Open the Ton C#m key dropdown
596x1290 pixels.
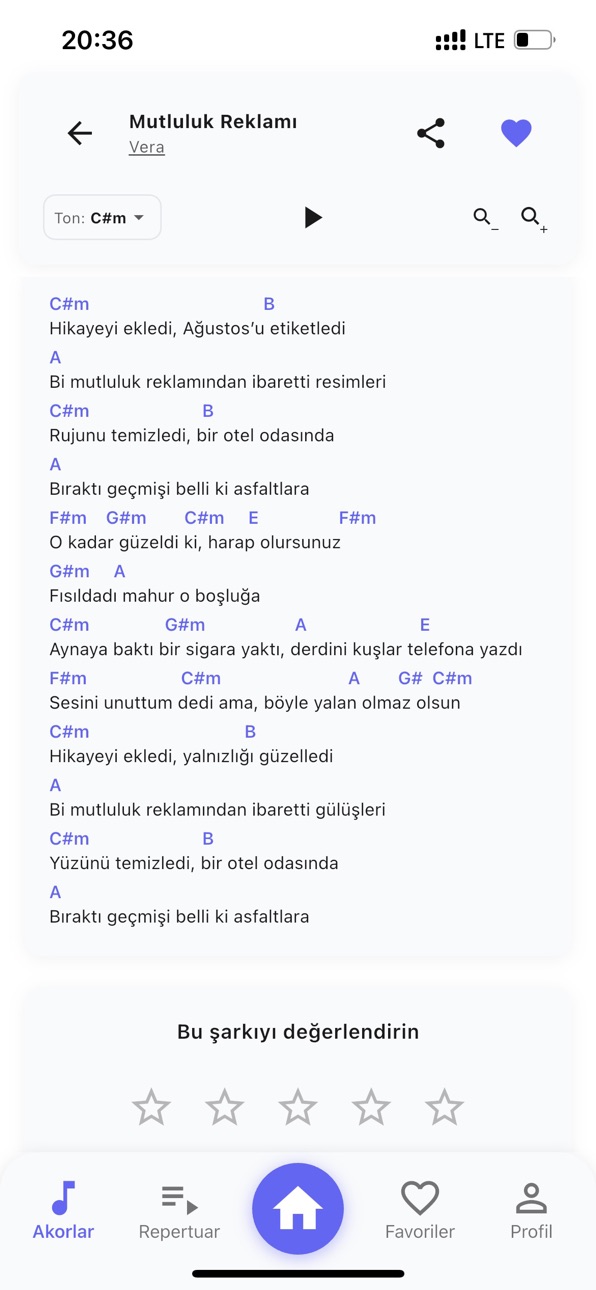click(x=102, y=217)
